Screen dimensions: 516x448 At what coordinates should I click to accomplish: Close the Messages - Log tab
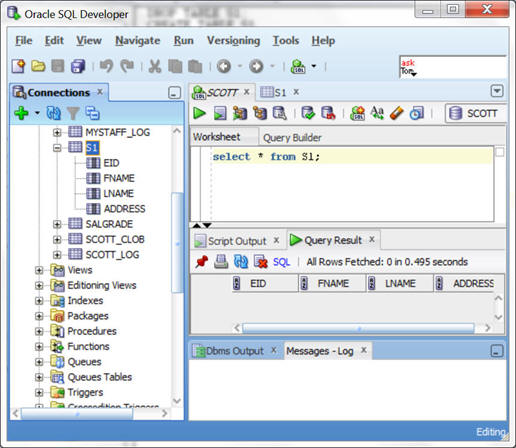coord(364,350)
